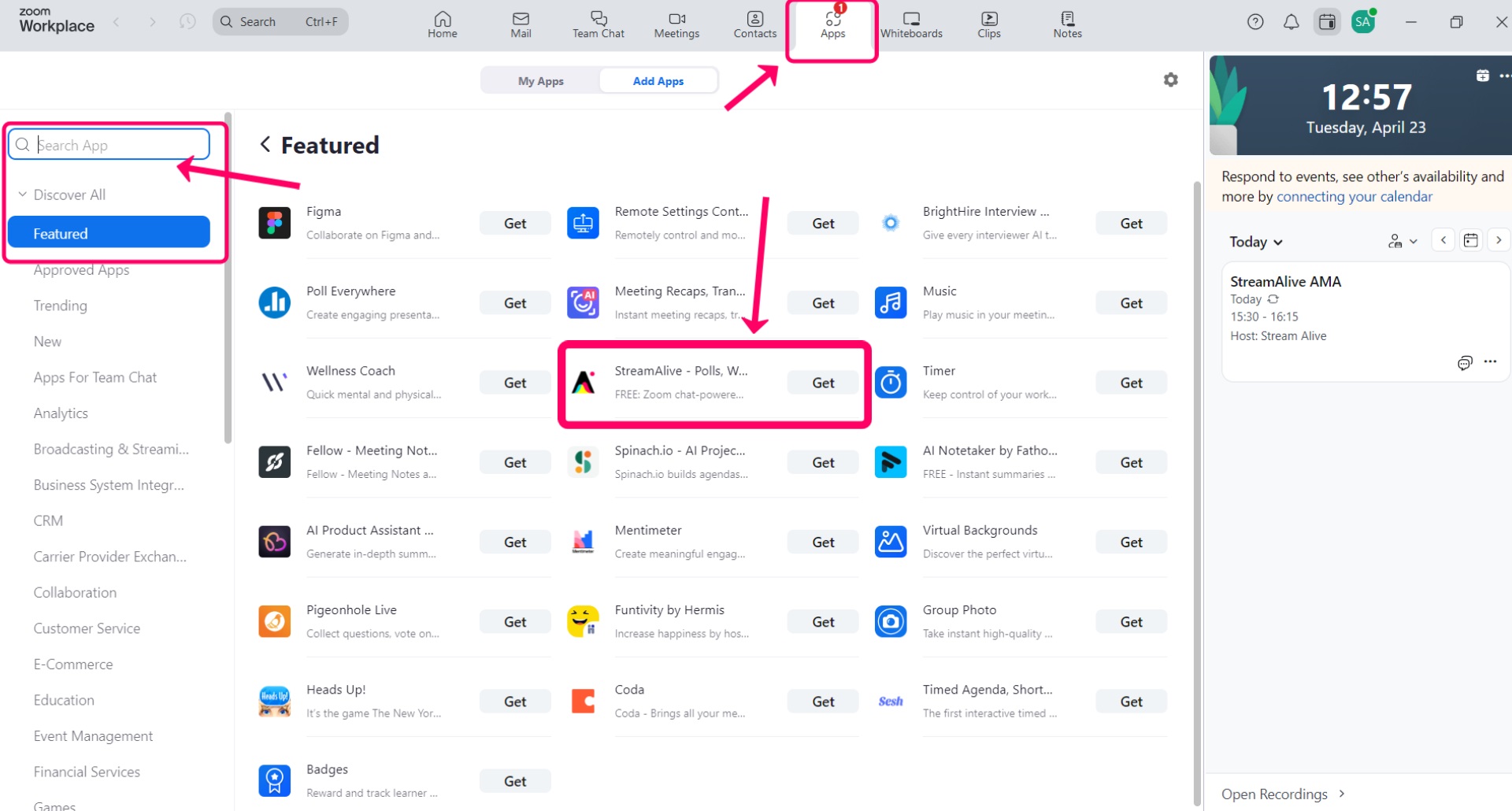The height and width of the screenshot is (811, 1512).
Task: Focus the Search App field
Action: pyautogui.click(x=109, y=145)
